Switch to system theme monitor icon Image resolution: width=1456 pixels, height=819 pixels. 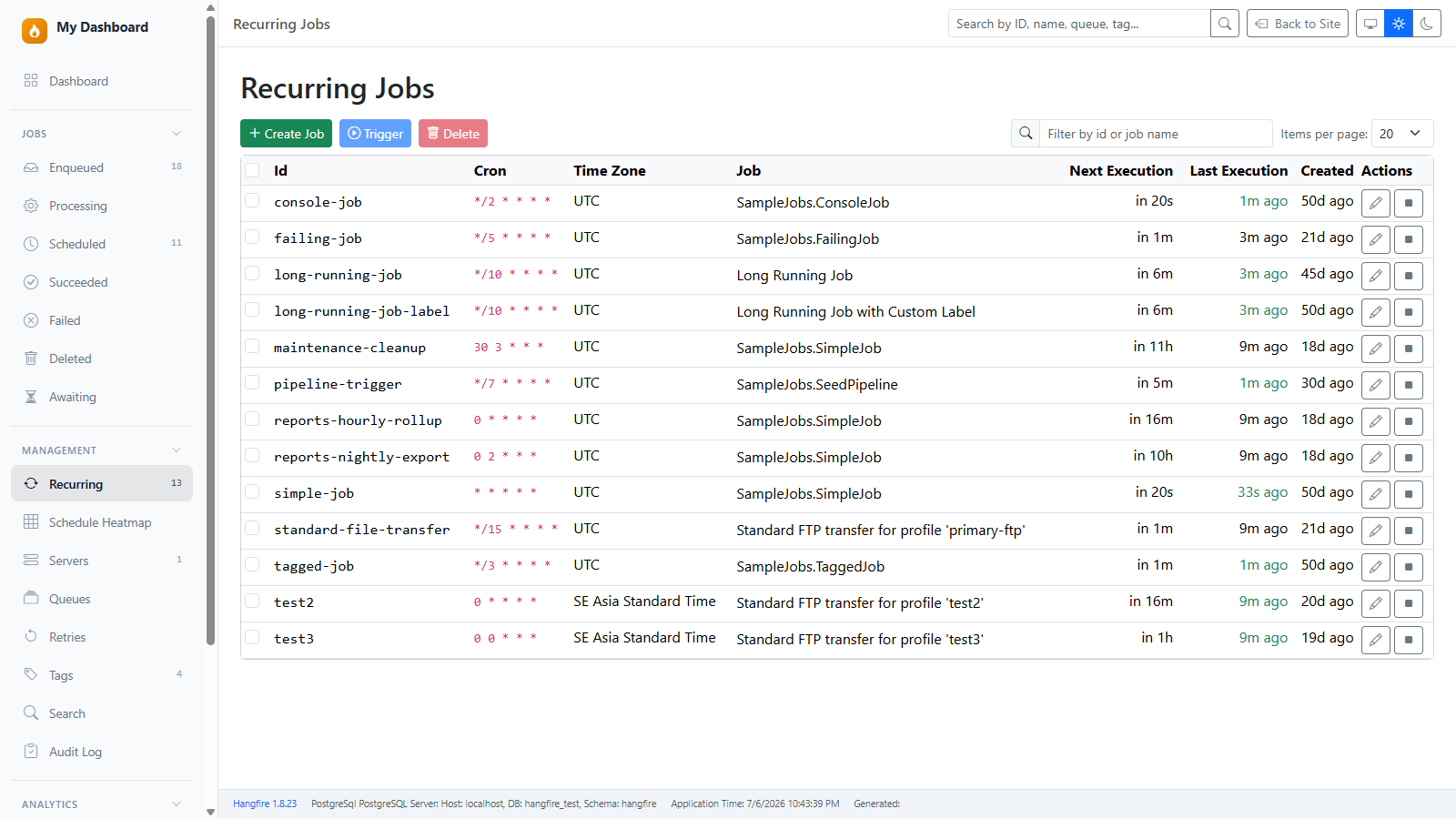[x=1370, y=24]
